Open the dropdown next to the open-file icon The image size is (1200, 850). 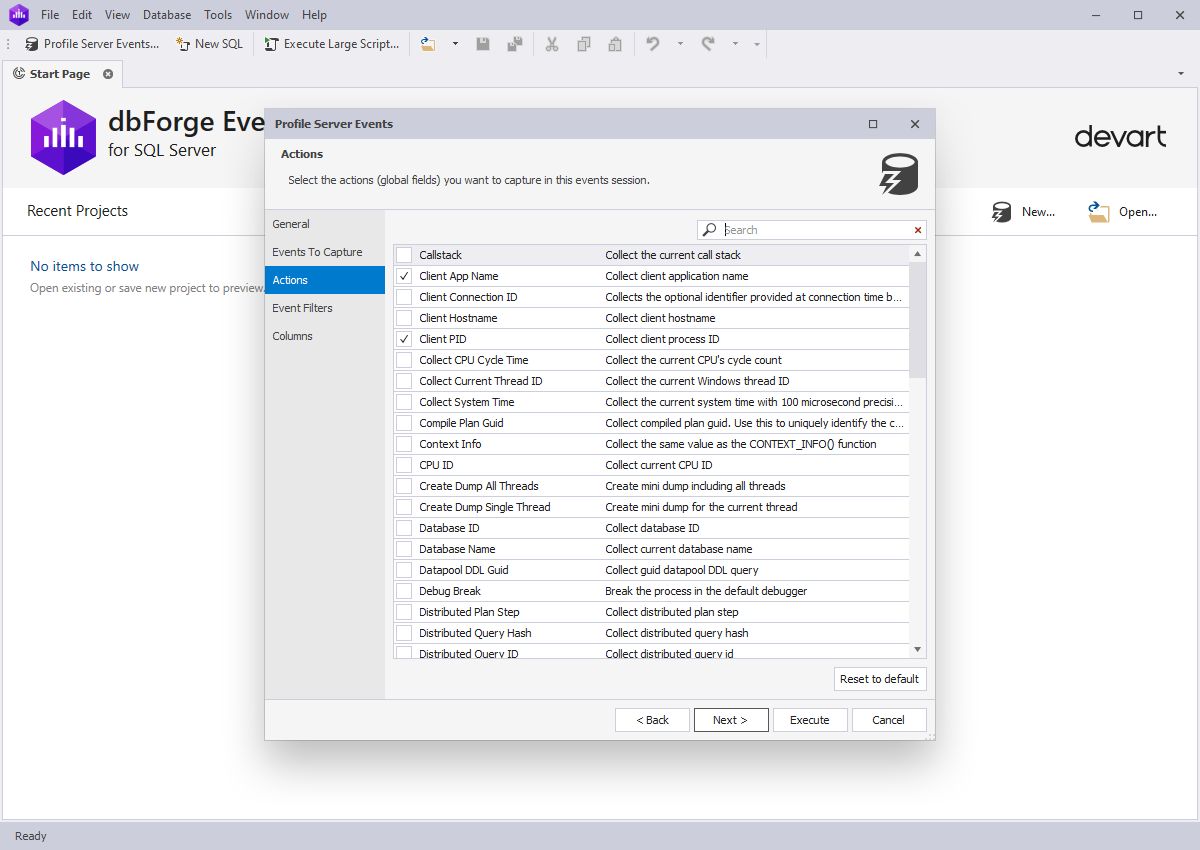coord(455,44)
